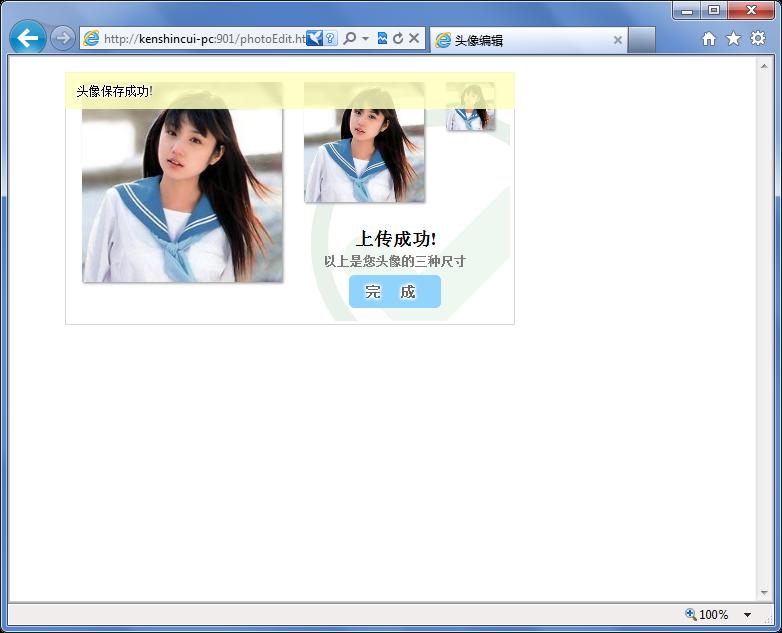Click the browser Back arrow button
The height and width of the screenshot is (633, 782).
[27, 39]
